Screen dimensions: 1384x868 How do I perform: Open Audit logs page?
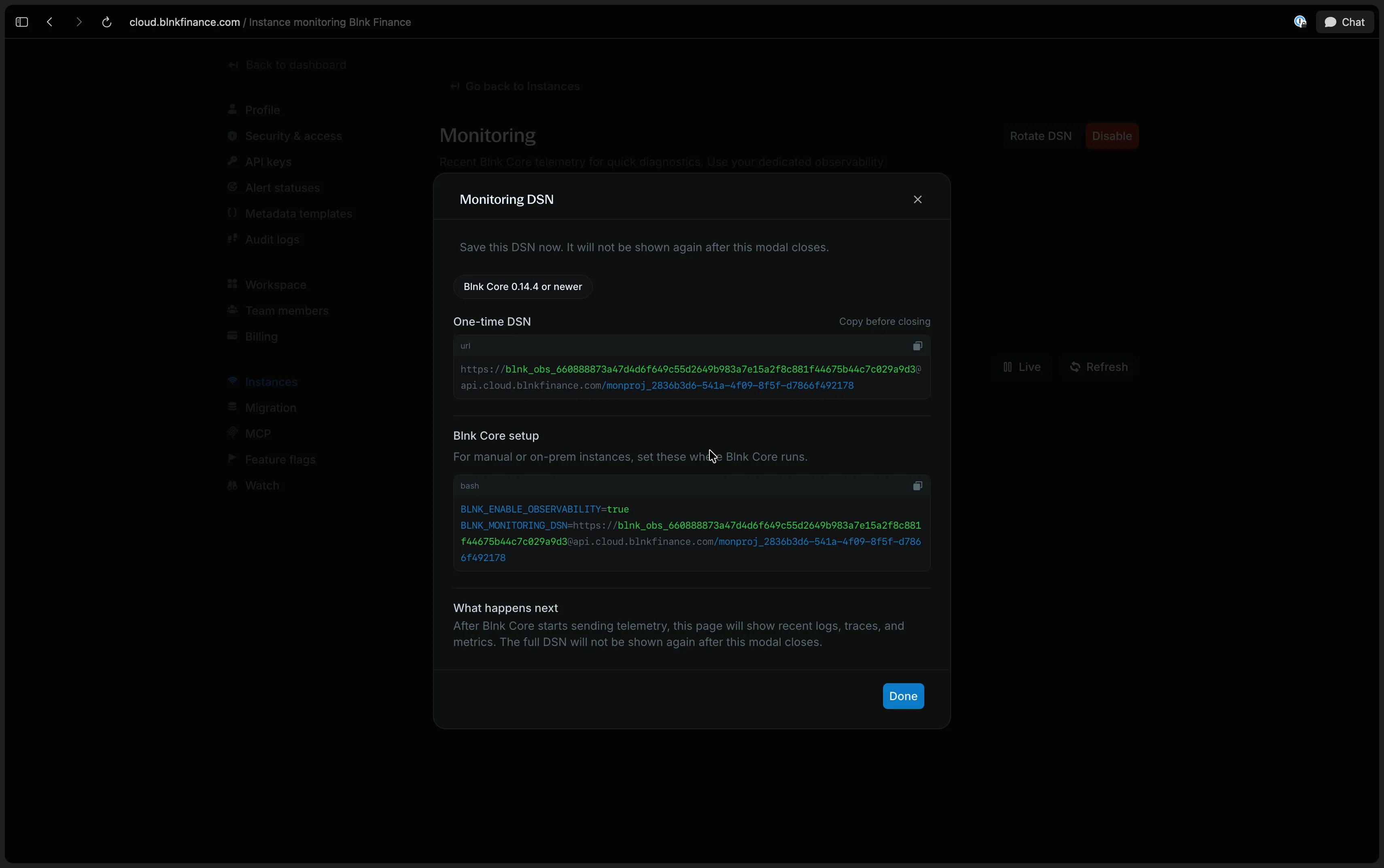(x=272, y=239)
